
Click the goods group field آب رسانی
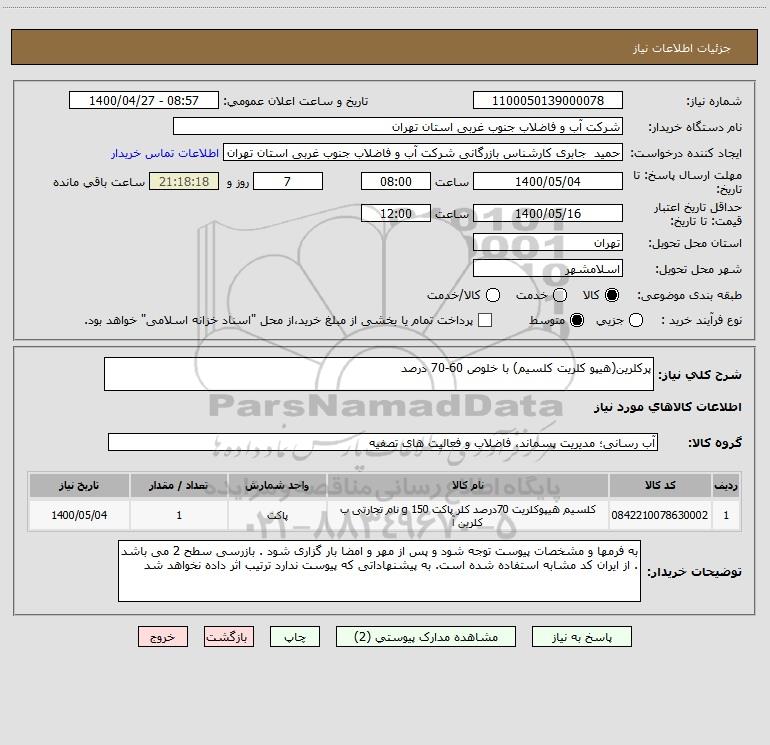(383, 442)
